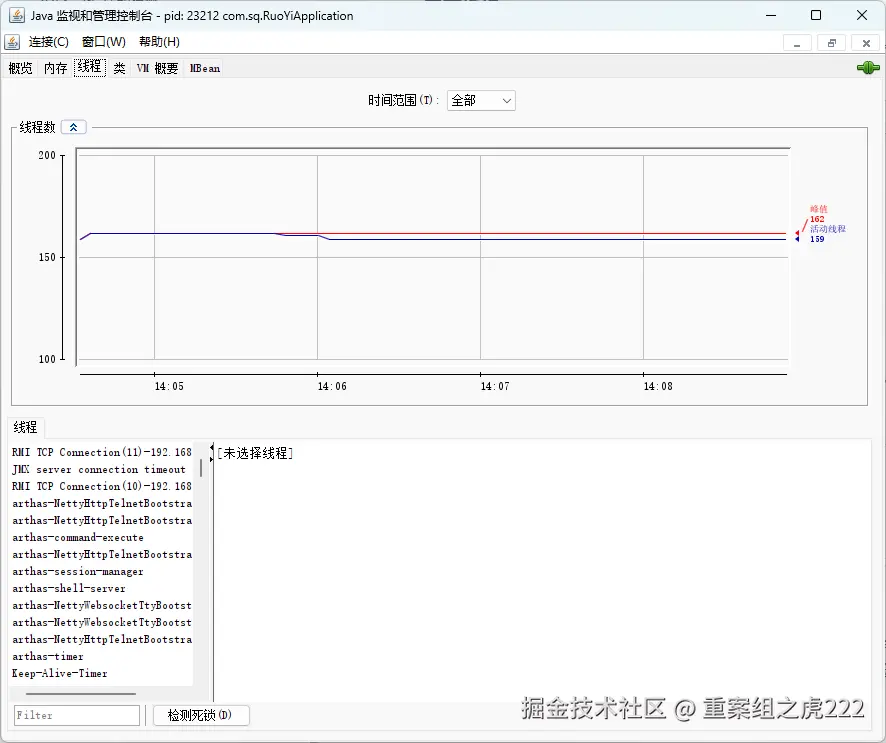
Task: Click the 14:08 time axis label
Action: (x=658, y=386)
